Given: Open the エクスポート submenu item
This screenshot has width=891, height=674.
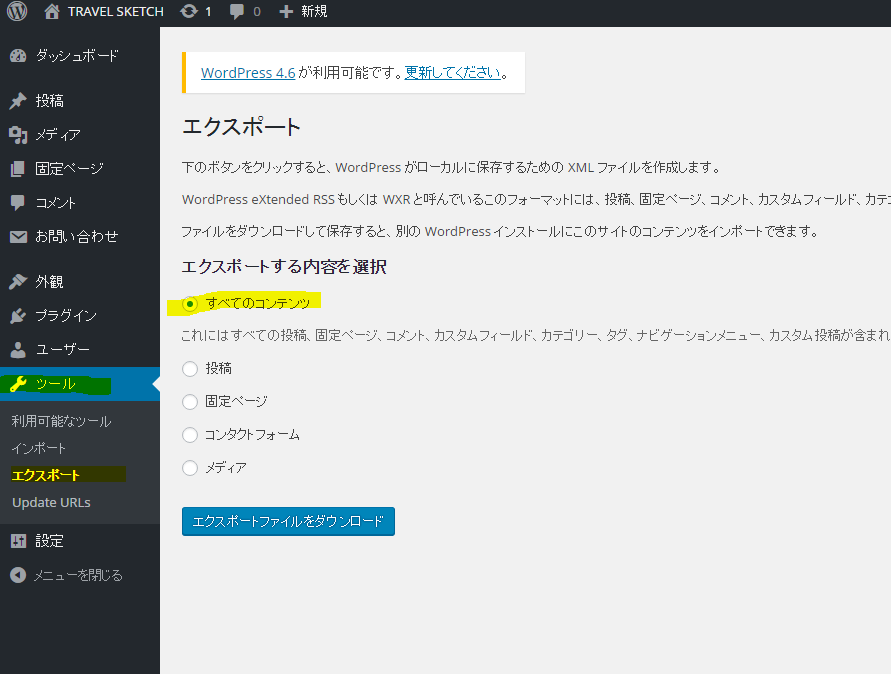Looking at the screenshot, I should [x=45, y=475].
